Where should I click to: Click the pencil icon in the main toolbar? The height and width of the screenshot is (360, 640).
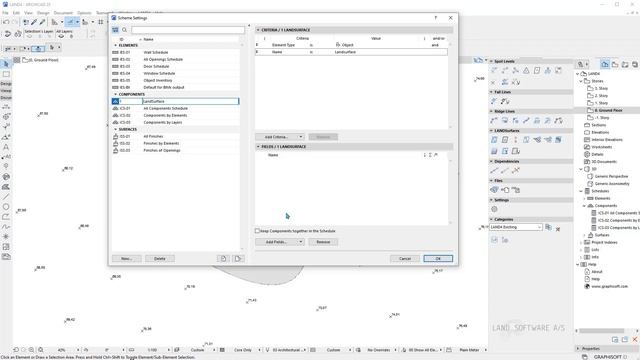[x=34, y=22]
